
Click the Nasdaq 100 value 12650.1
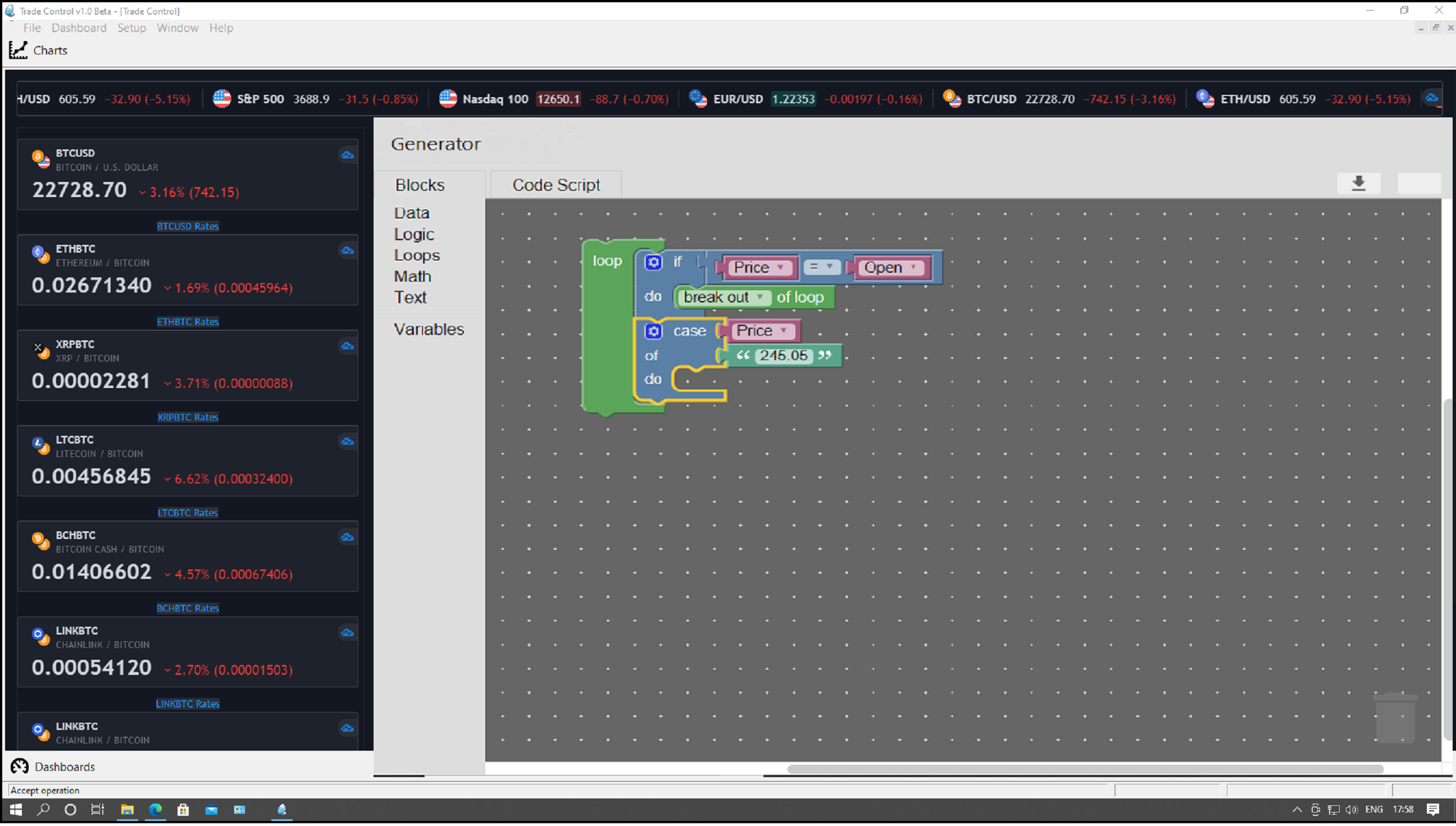click(x=558, y=99)
